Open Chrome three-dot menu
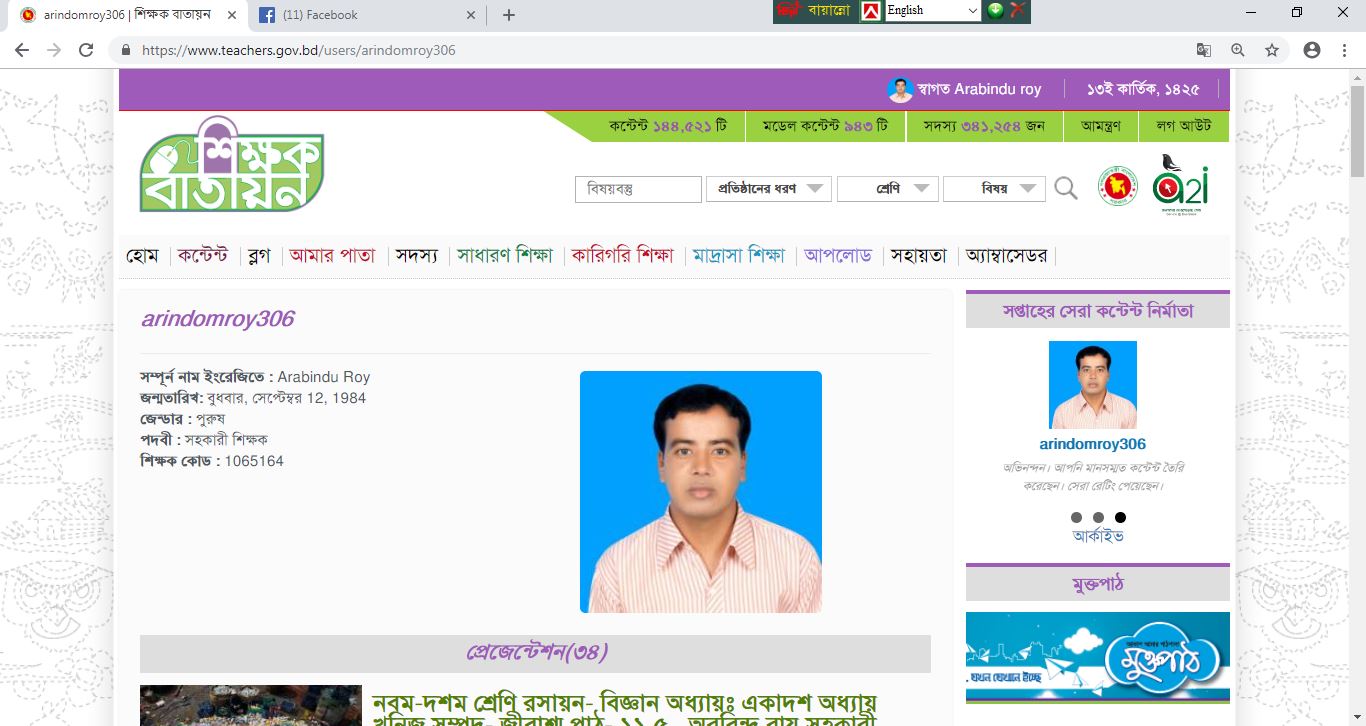The height and width of the screenshot is (726, 1366). pyautogui.click(x=1345, y=50)
